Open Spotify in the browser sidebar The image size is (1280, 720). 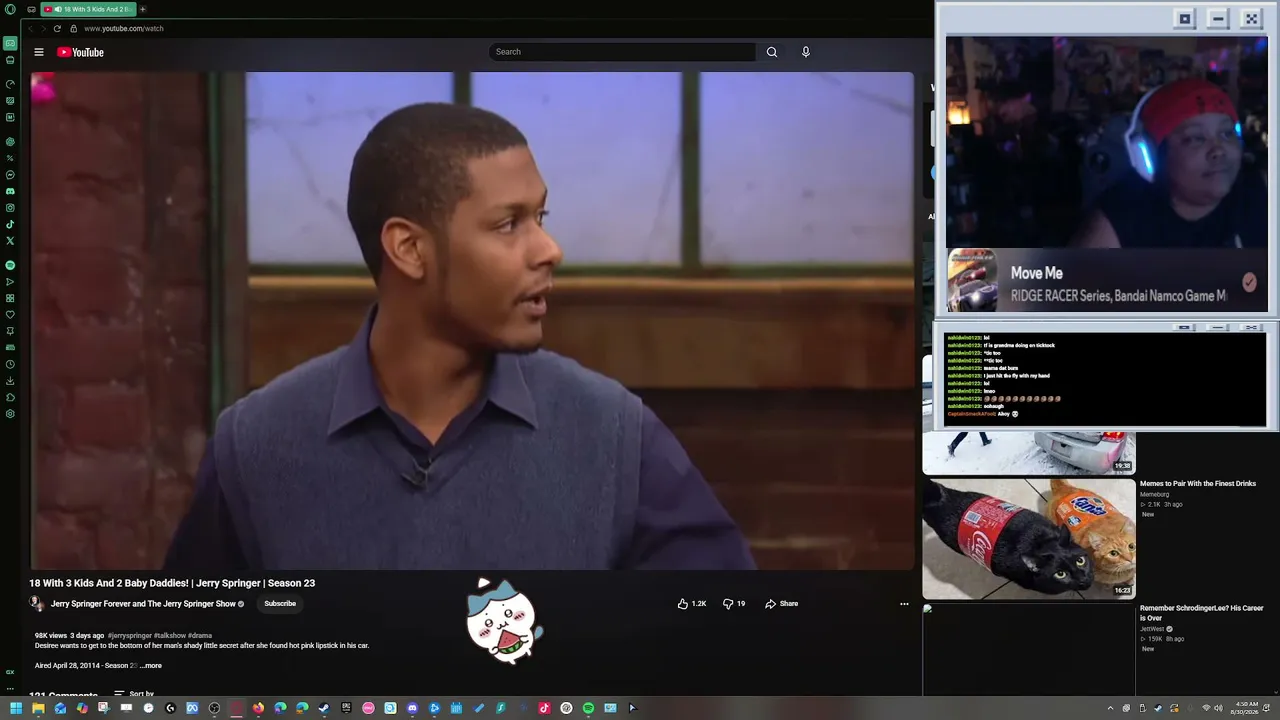point(10,265)
